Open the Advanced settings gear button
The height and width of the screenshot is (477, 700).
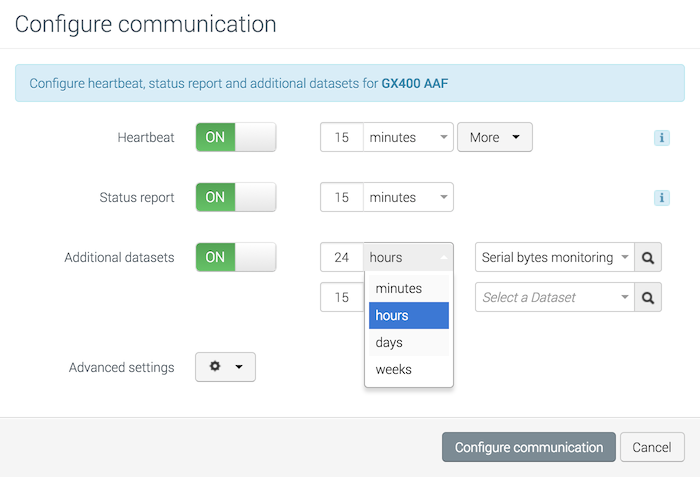[x=225, y=367]
